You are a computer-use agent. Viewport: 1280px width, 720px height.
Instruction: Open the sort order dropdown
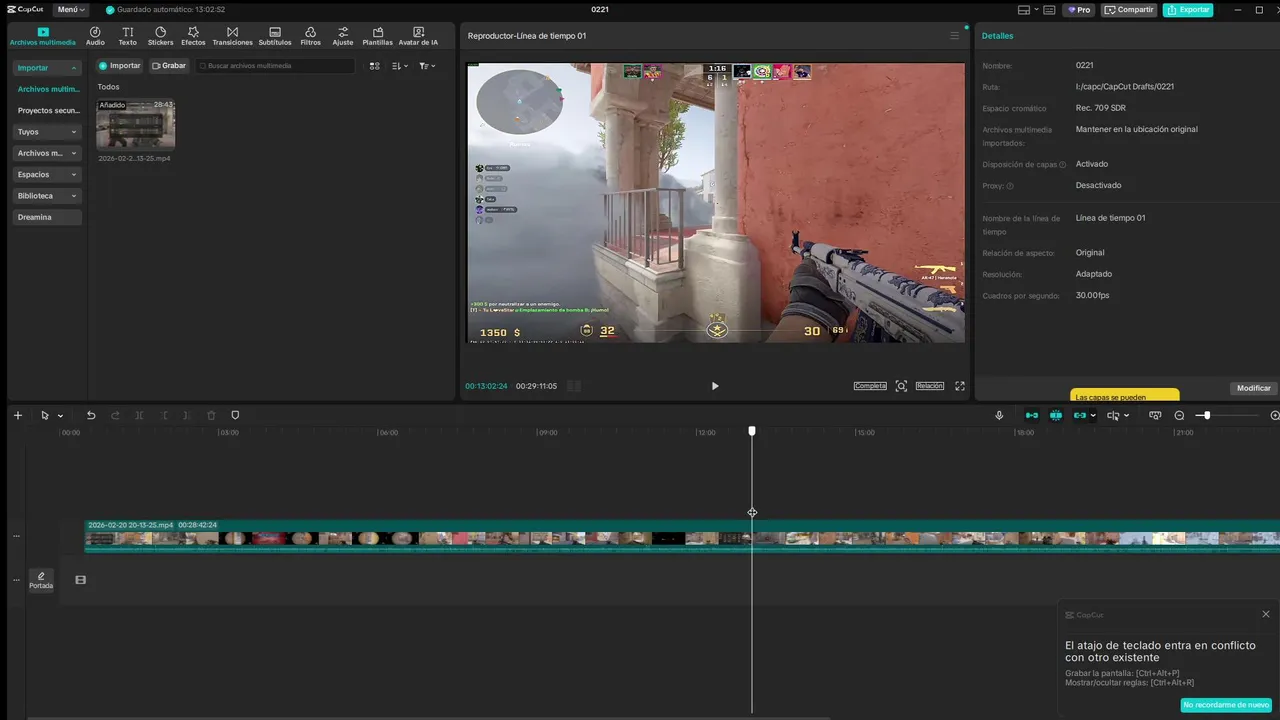[x=400, y=66]
